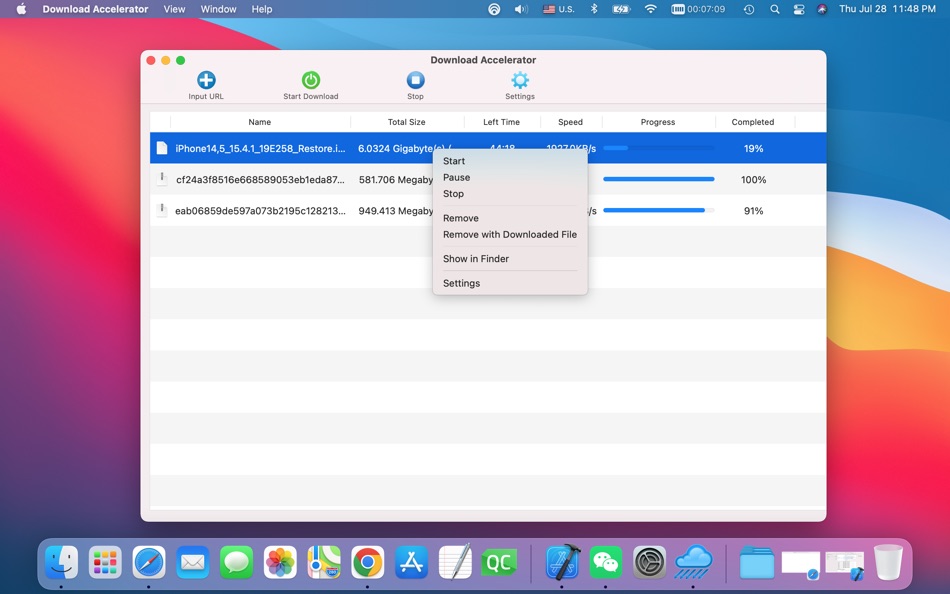This screenshot has height=594, width=950.
Task: Open Spotlight search in menu bar
Action: coord(774,9)
